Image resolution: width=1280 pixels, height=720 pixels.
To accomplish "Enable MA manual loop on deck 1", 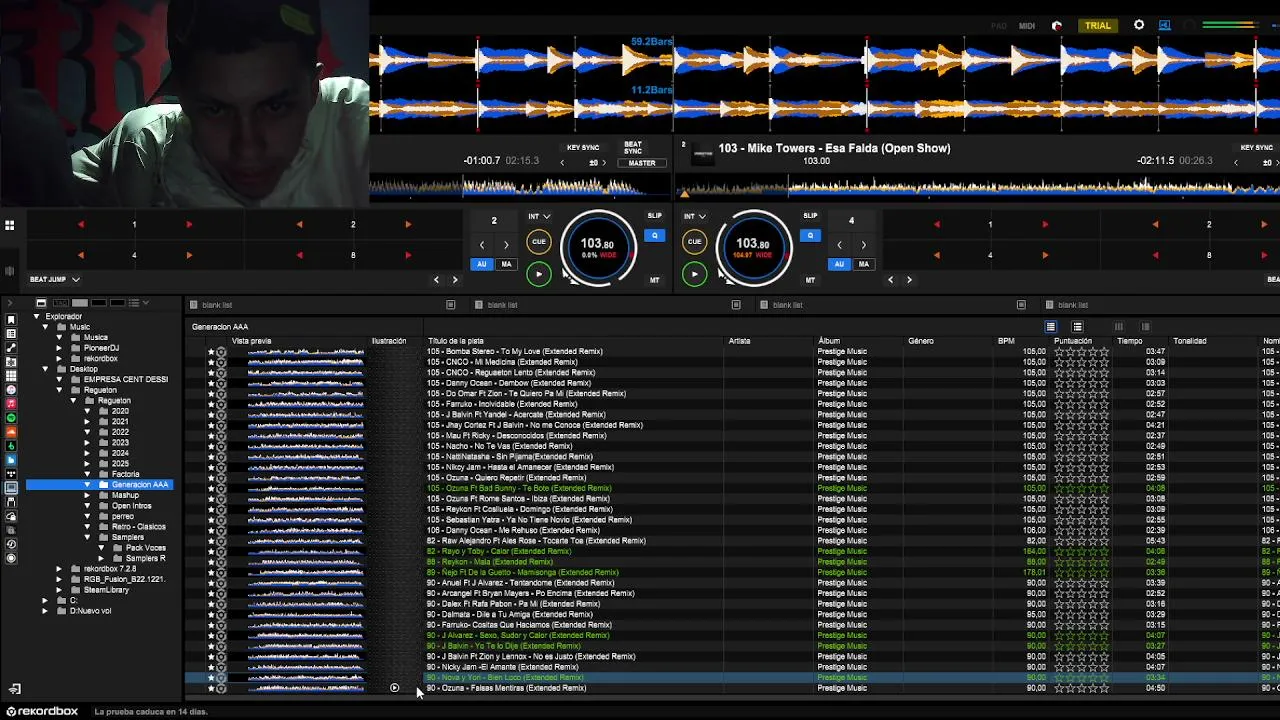I will 506,264.
